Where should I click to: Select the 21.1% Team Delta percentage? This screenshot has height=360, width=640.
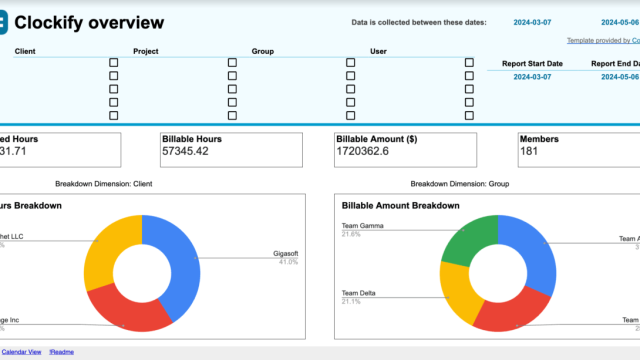(351, 302)
